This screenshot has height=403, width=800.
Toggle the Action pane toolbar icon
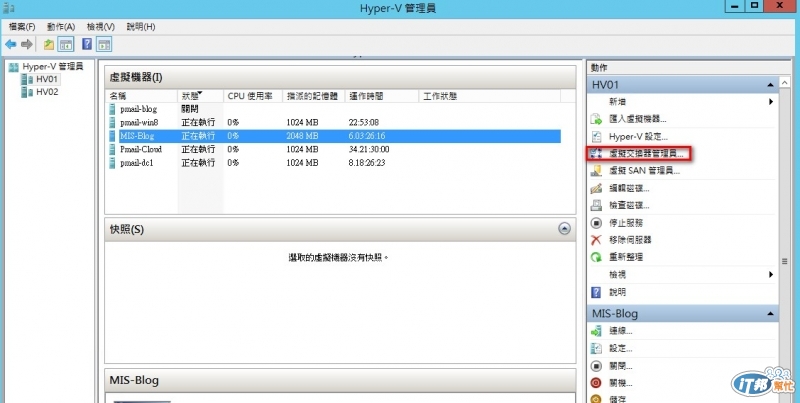(104, 44)
